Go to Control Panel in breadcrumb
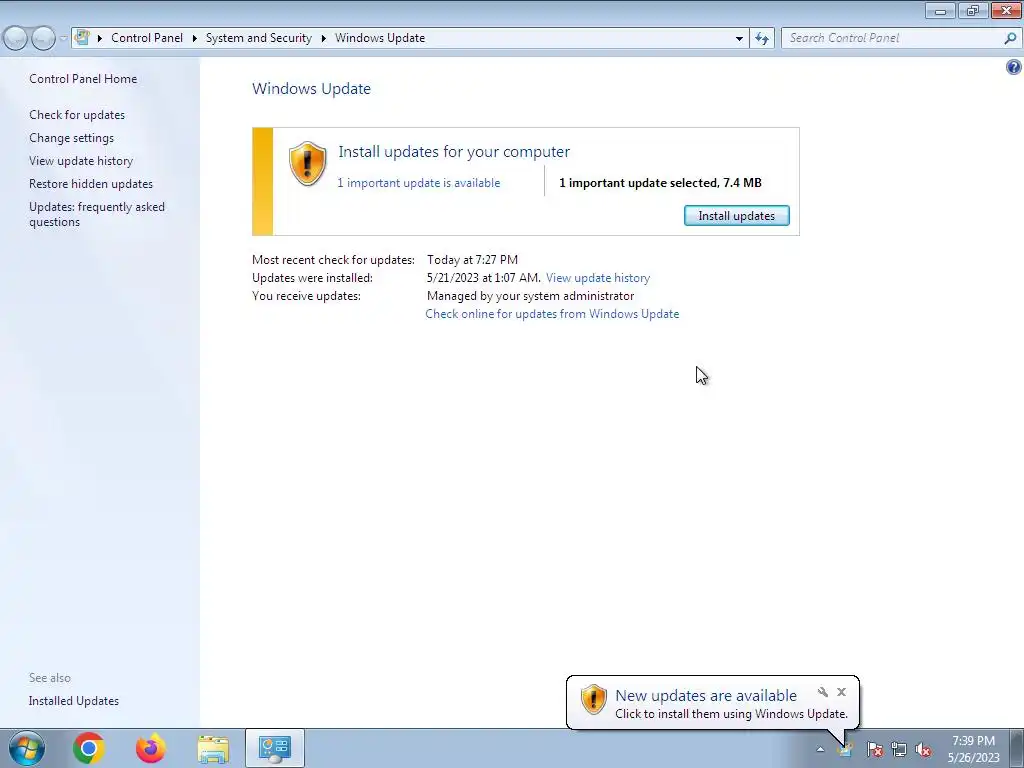This screenshot has width=1024, height=768. click(147, 38)
